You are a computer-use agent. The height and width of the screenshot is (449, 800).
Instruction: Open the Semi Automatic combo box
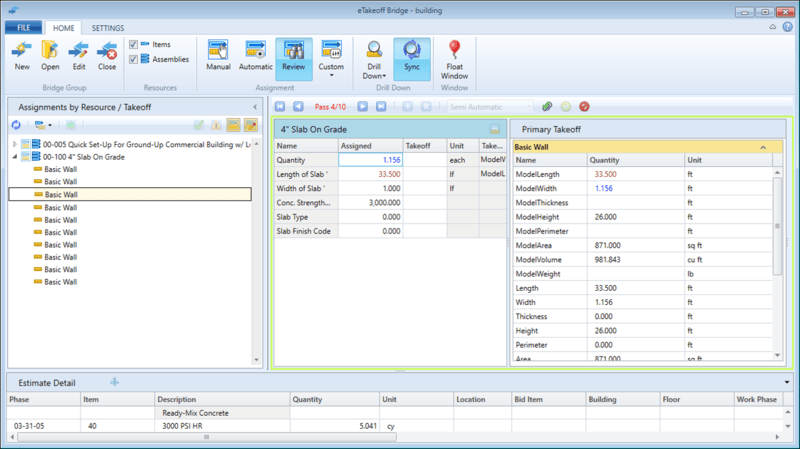pos(490,107)
